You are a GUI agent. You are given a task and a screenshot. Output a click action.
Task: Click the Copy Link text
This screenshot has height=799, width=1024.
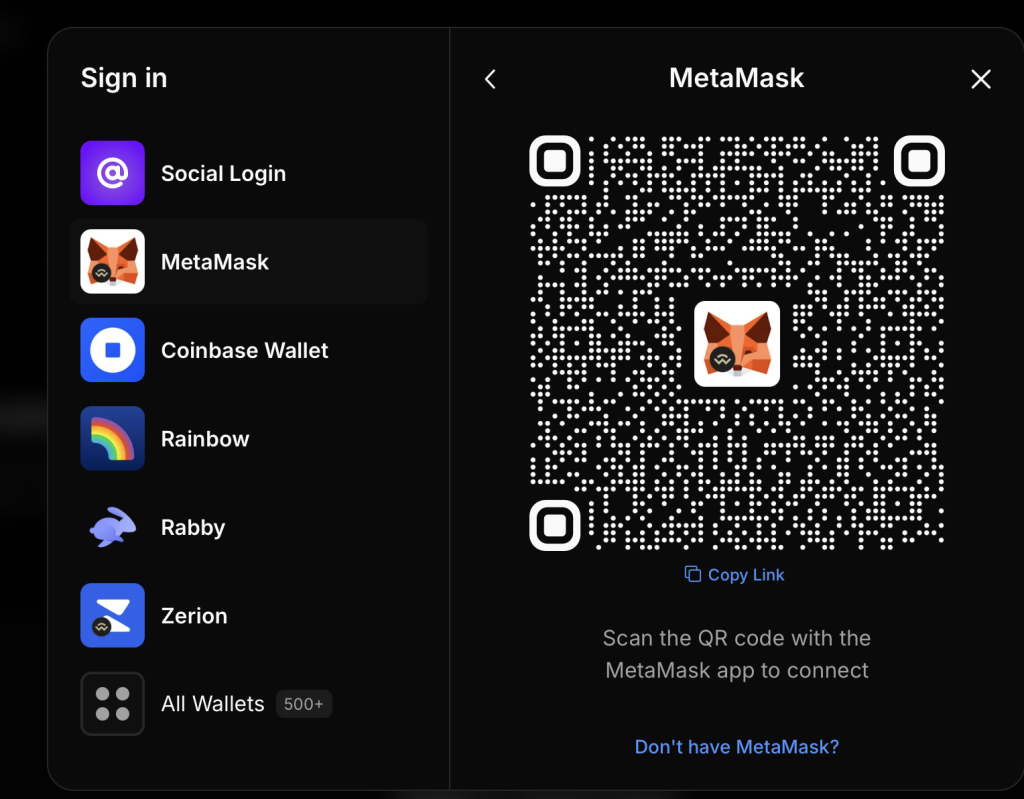[x=746, y=575]
